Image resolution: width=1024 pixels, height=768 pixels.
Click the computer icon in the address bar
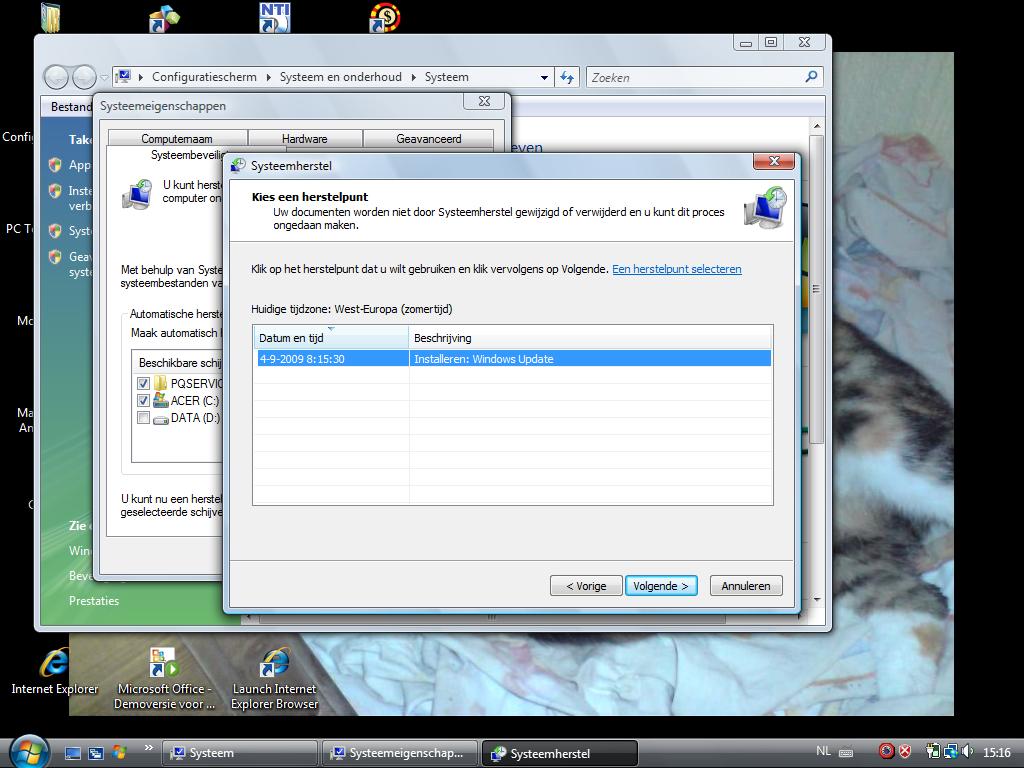[123, 77]
